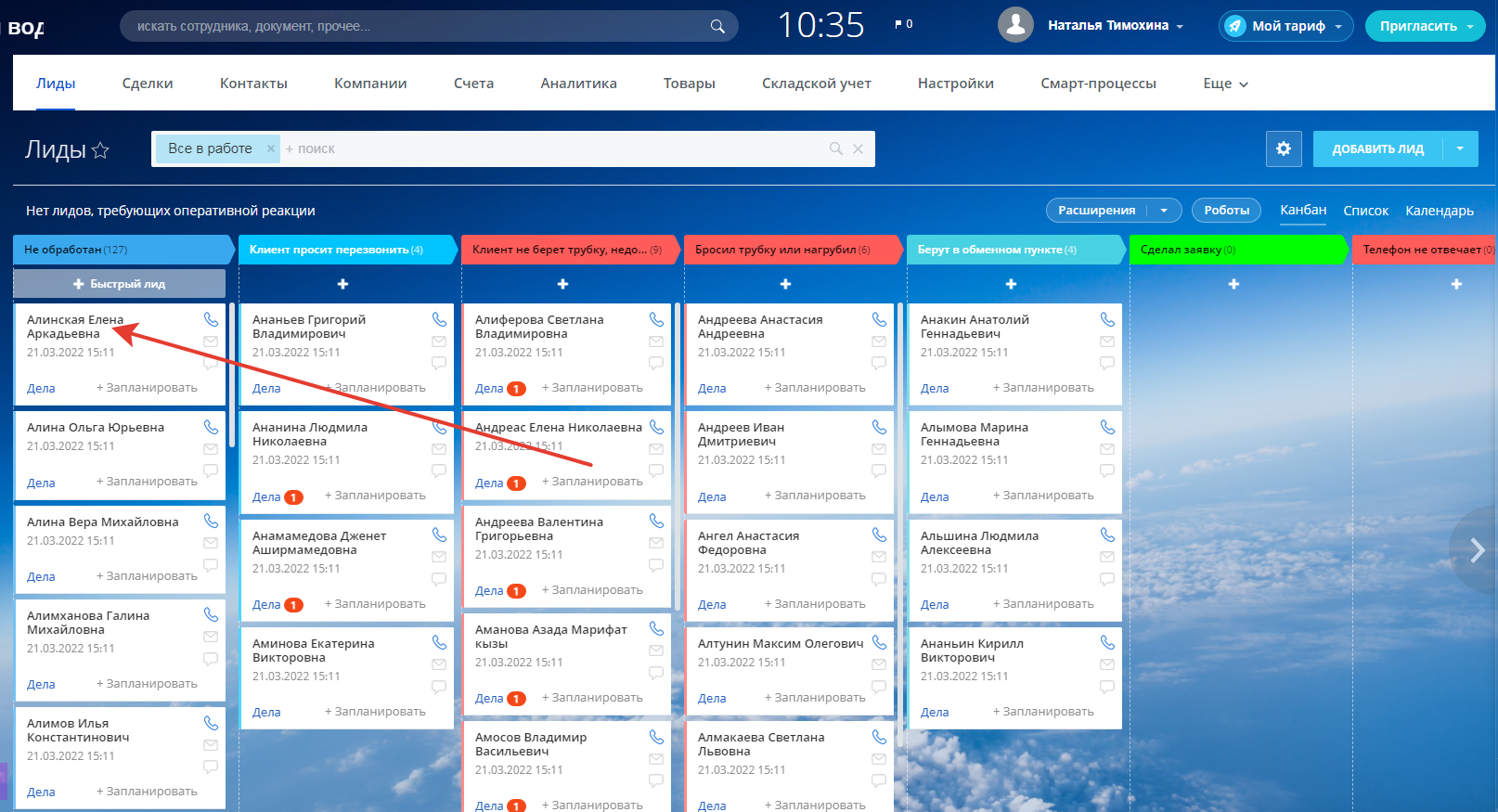Call Алина Ольга Юрьевна via phone icon
1498x812 pixels.
(211, 427)
